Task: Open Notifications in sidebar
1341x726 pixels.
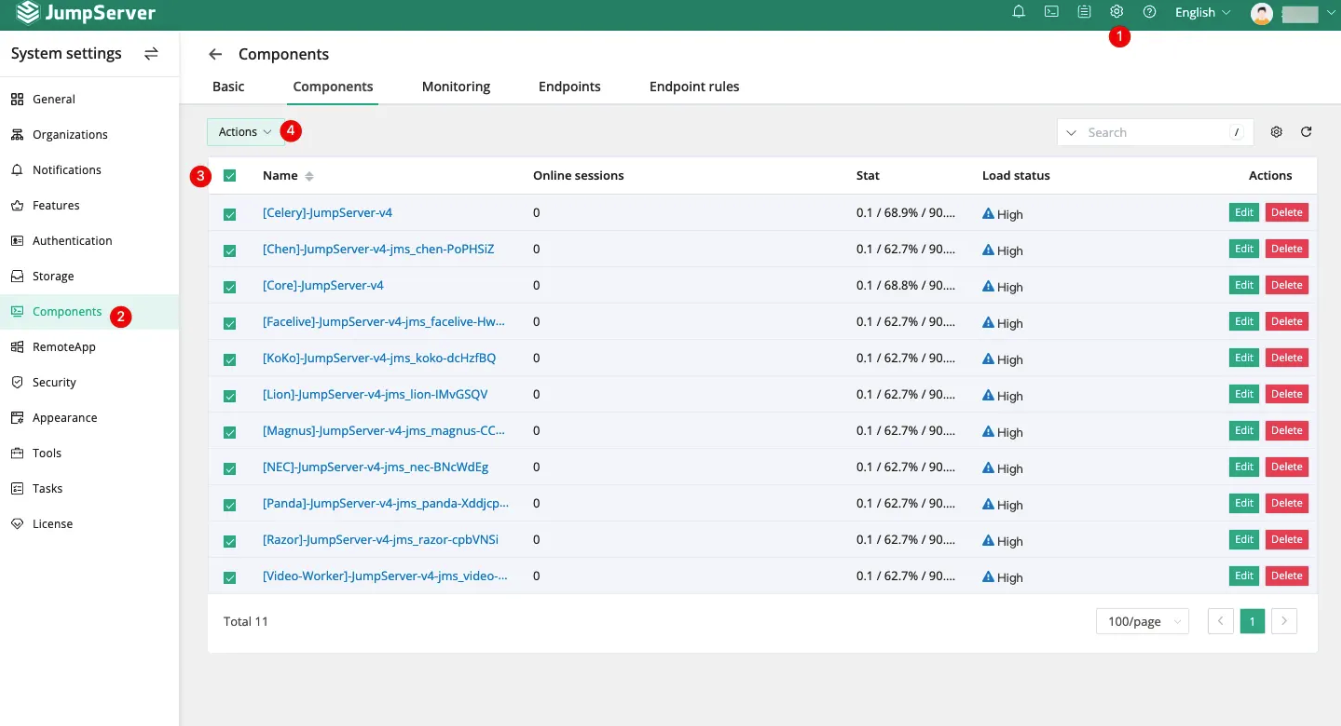Action: [x=89, y=170]
